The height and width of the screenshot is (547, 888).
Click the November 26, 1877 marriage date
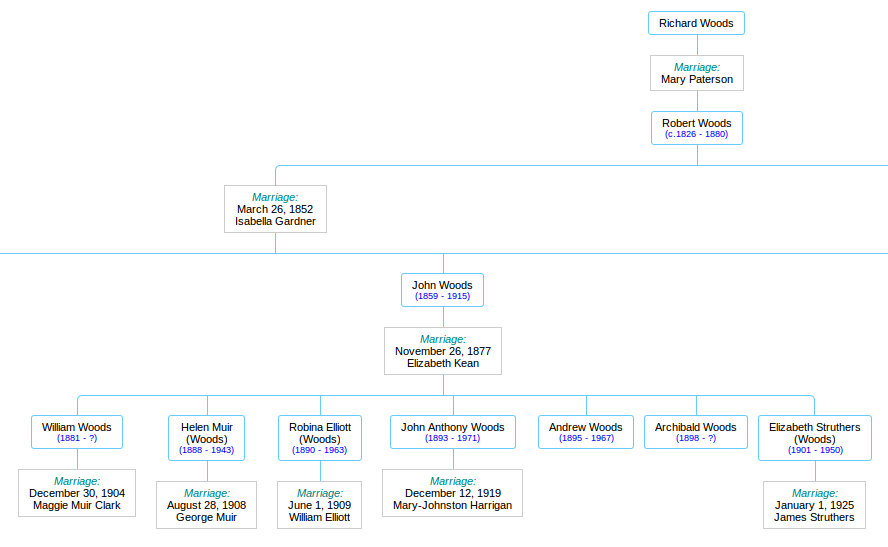pyautogui.click(x=442, y=351)
